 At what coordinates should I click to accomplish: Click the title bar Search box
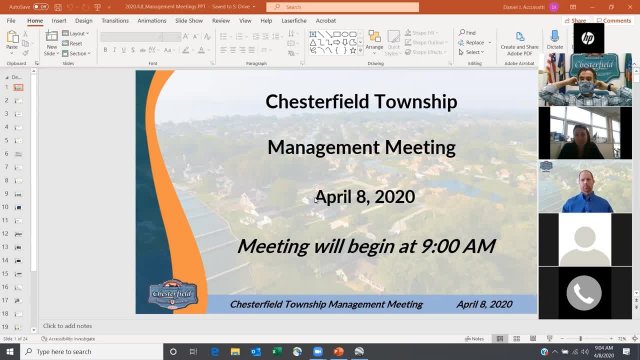(342, 7)
